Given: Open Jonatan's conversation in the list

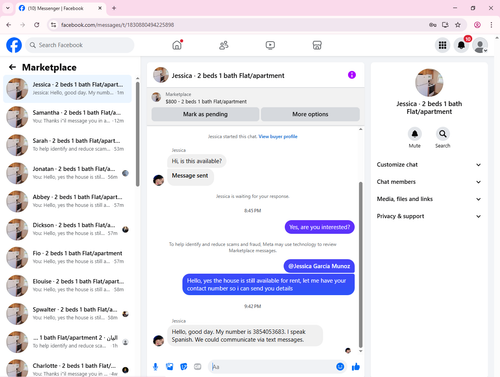Looking at the screenshot, I should pos(67,173).
